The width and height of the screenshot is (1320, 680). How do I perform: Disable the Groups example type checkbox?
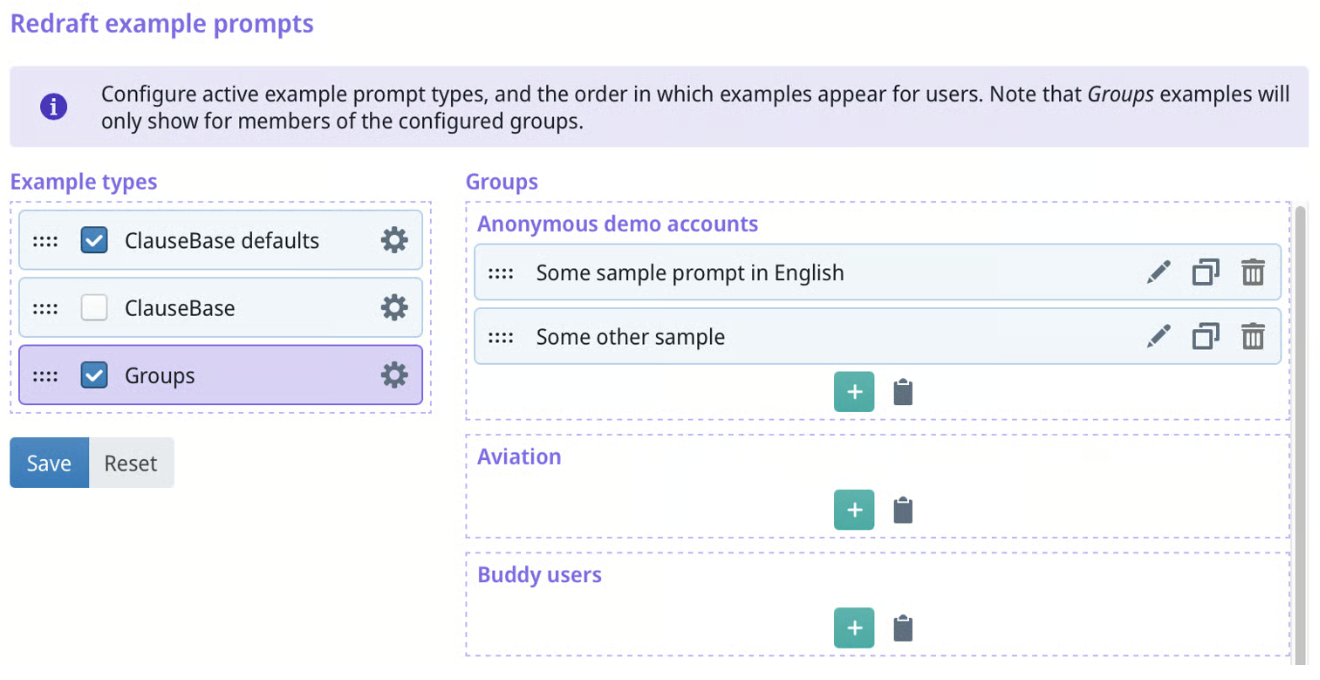pos(94,375)
